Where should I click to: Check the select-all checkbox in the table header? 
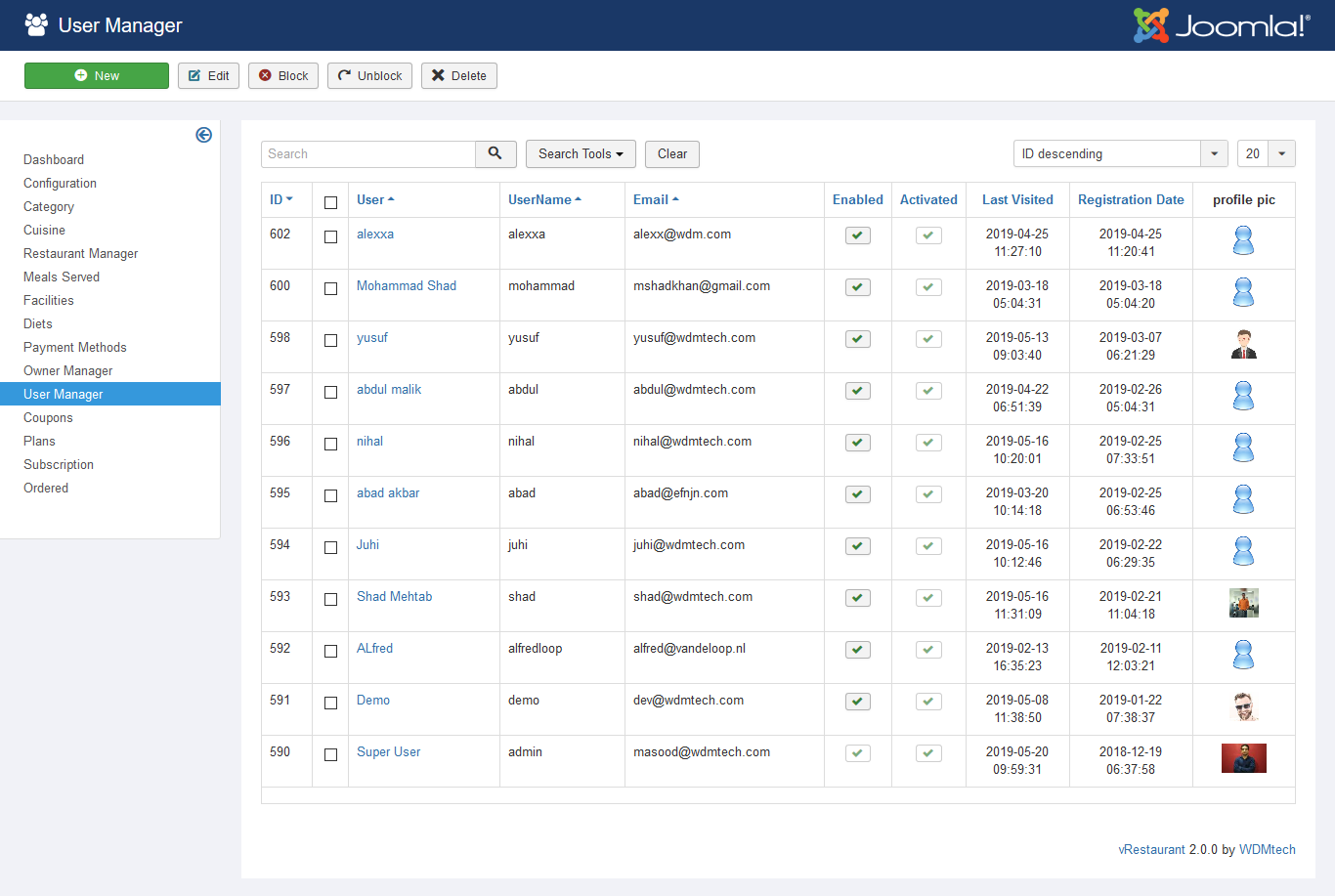click(330, 202)
